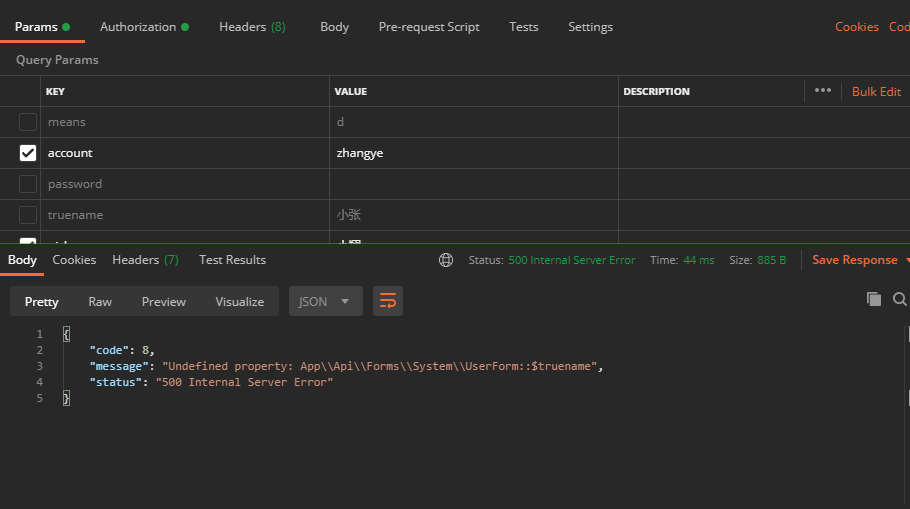Edit the zhangye value field
This screenshot has height=509, width=910.
point(474,153)
